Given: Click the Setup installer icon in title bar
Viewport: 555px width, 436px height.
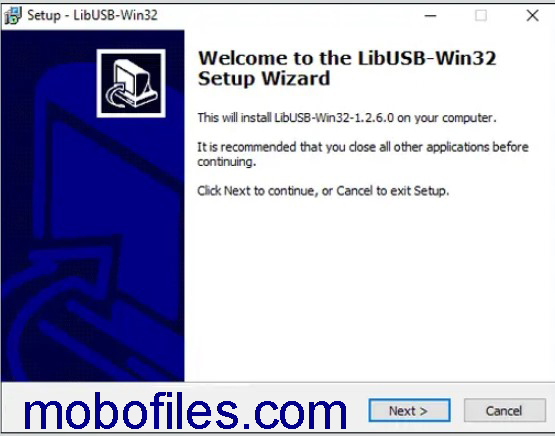Looking at the screenshot, I should click(x=12, y=16).
